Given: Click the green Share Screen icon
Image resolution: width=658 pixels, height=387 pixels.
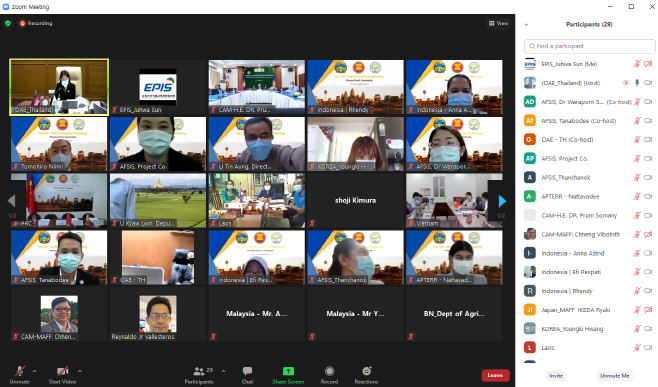Looking at the screenshot, I should tap(288, 371).
